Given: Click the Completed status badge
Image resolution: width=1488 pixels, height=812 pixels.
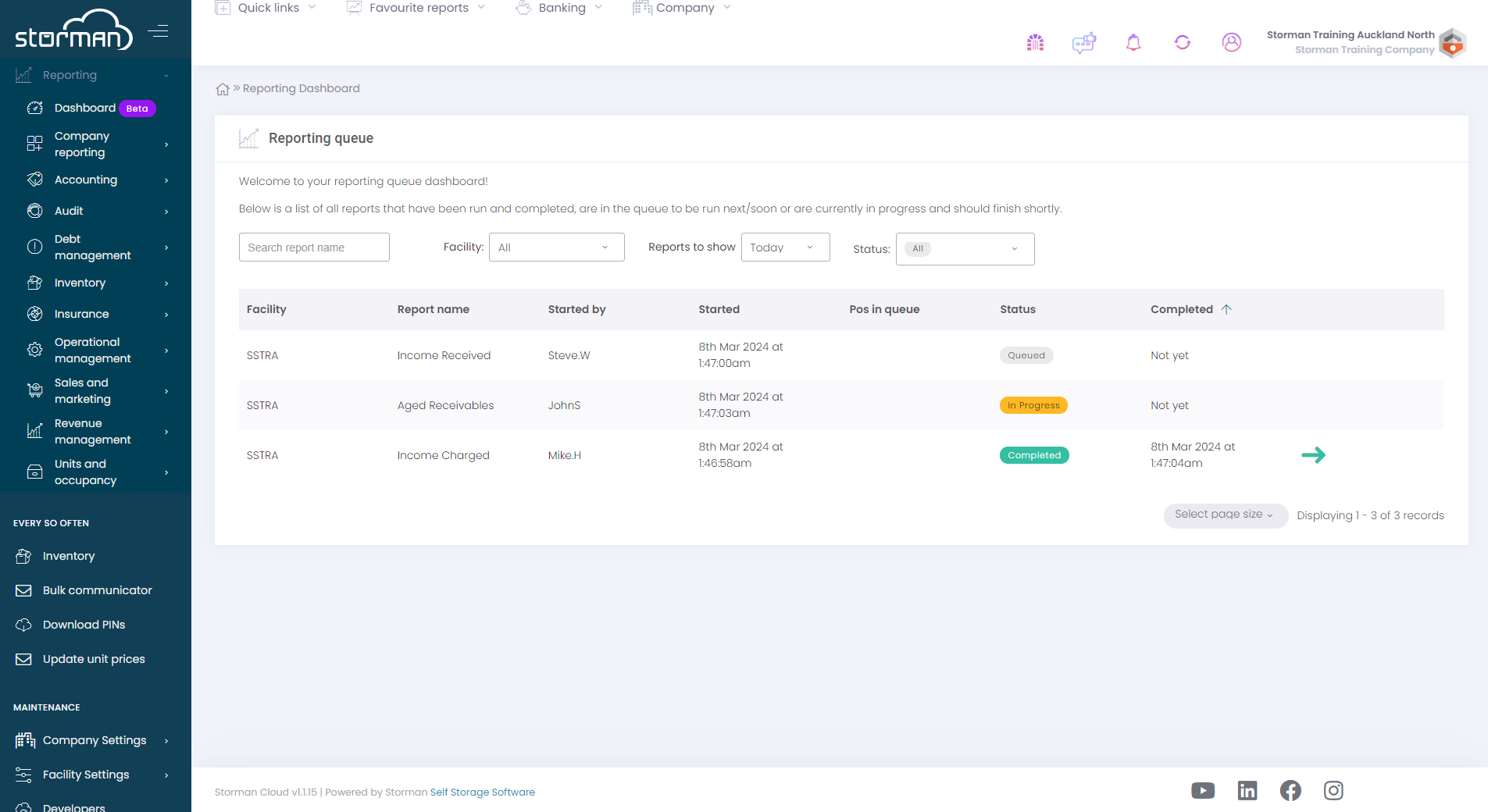Looking at the screenshot, I should [1034, 455].
